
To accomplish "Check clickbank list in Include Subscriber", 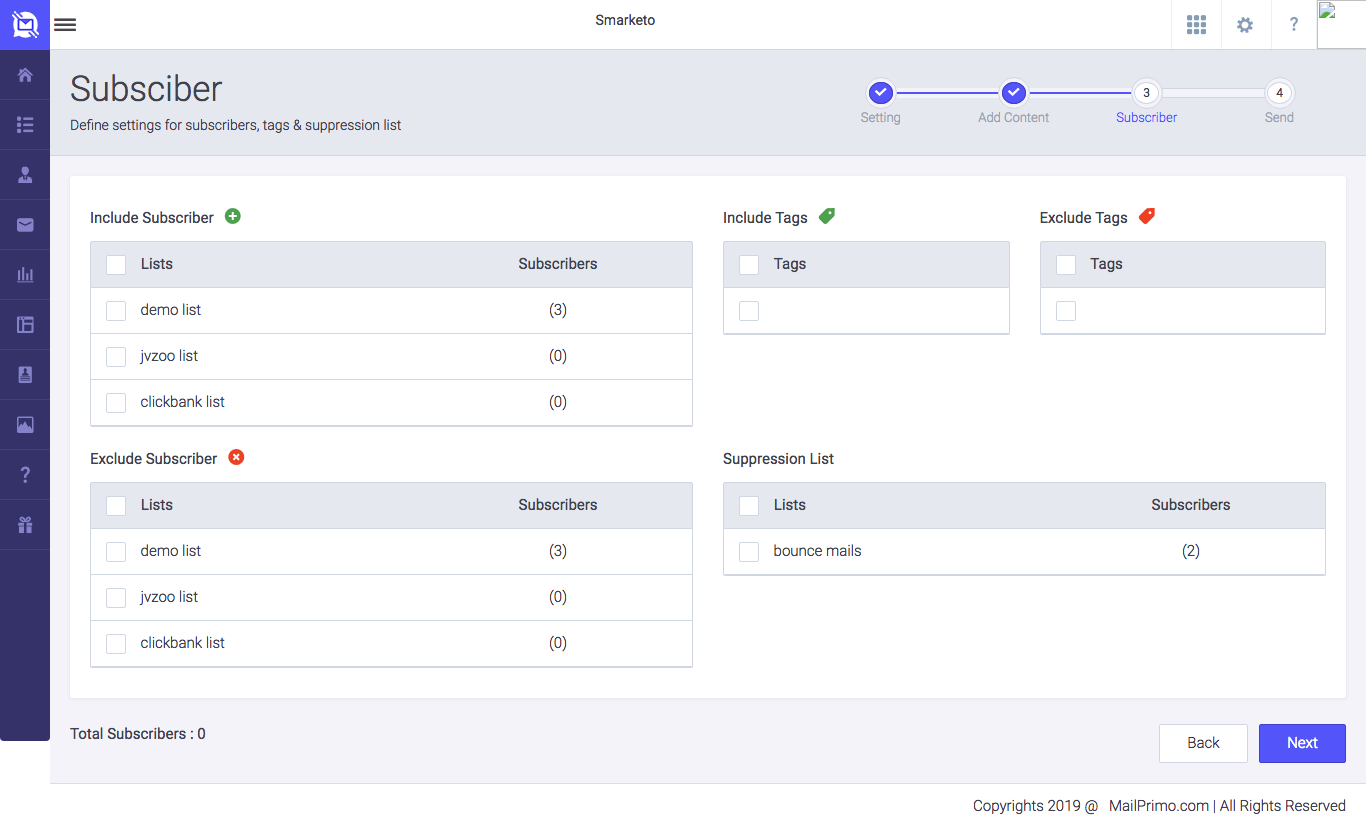I will click(116, 403).
